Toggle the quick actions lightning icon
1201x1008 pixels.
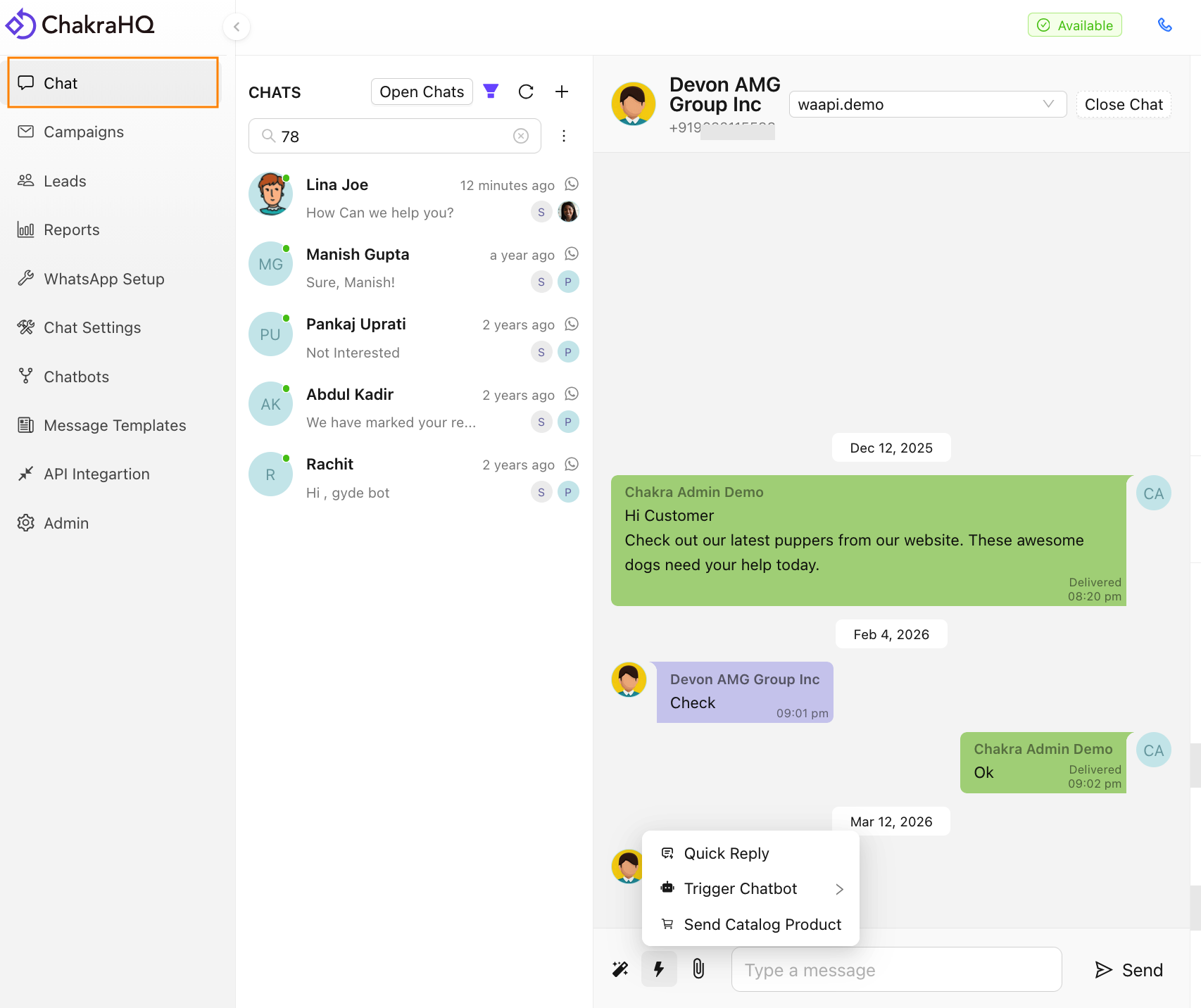click(x=659, y=969)
